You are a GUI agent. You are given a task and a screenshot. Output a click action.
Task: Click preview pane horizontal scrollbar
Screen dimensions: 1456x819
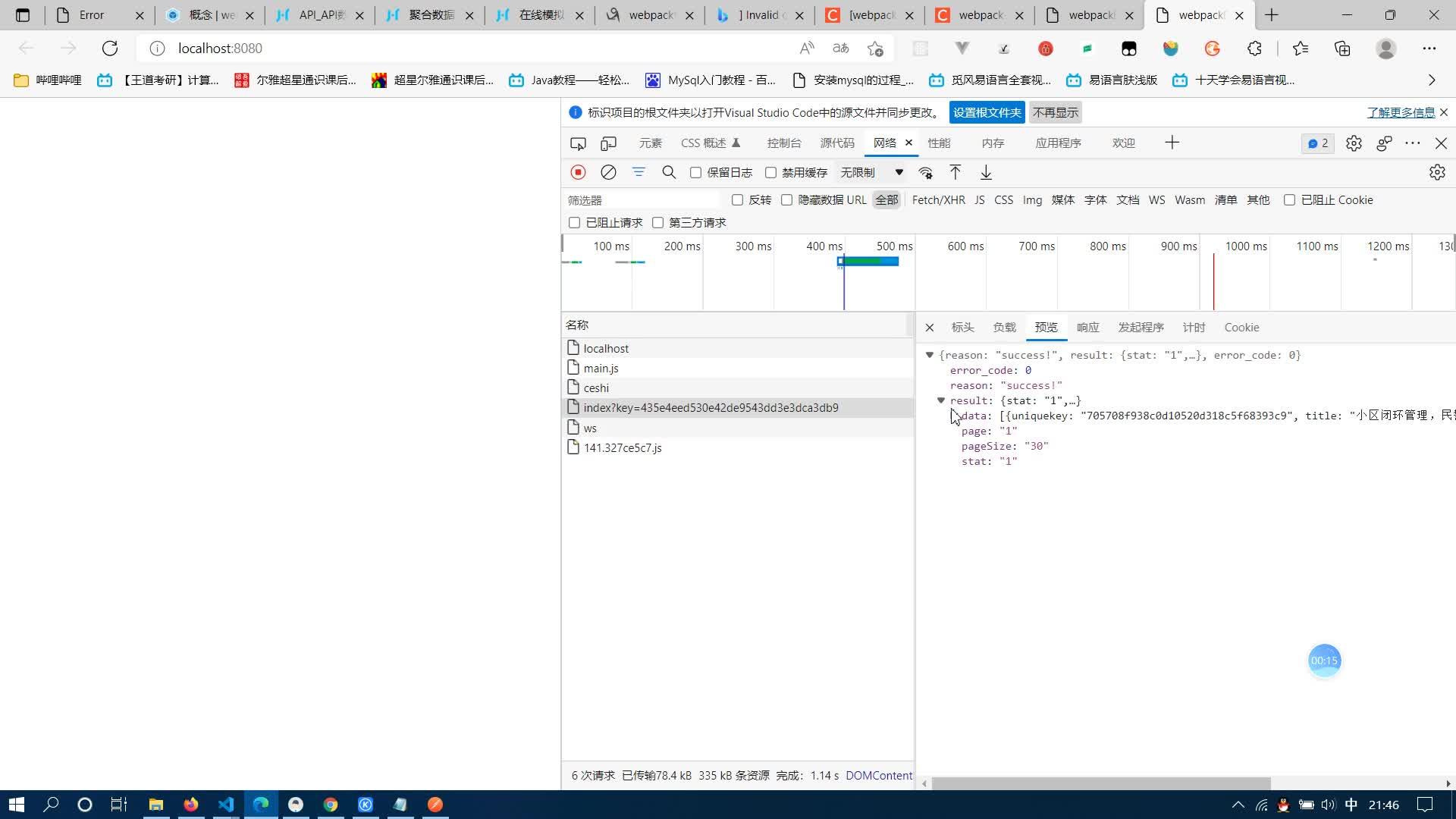[1101, 783]
